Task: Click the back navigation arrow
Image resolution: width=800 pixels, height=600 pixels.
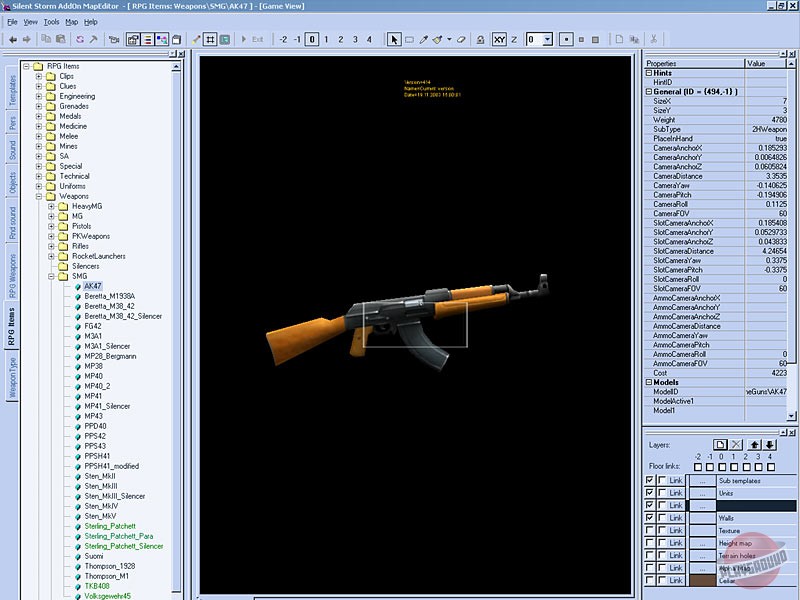Action: pyautogui.click(x=13, y=39)
